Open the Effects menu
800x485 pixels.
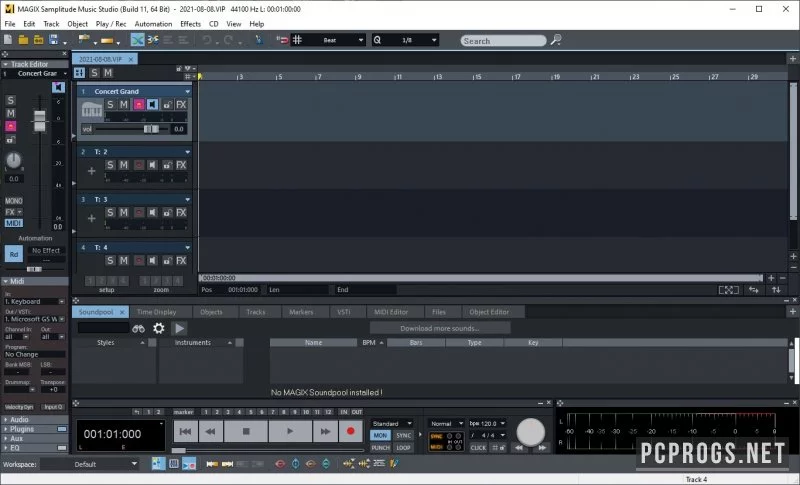[190, 23]
